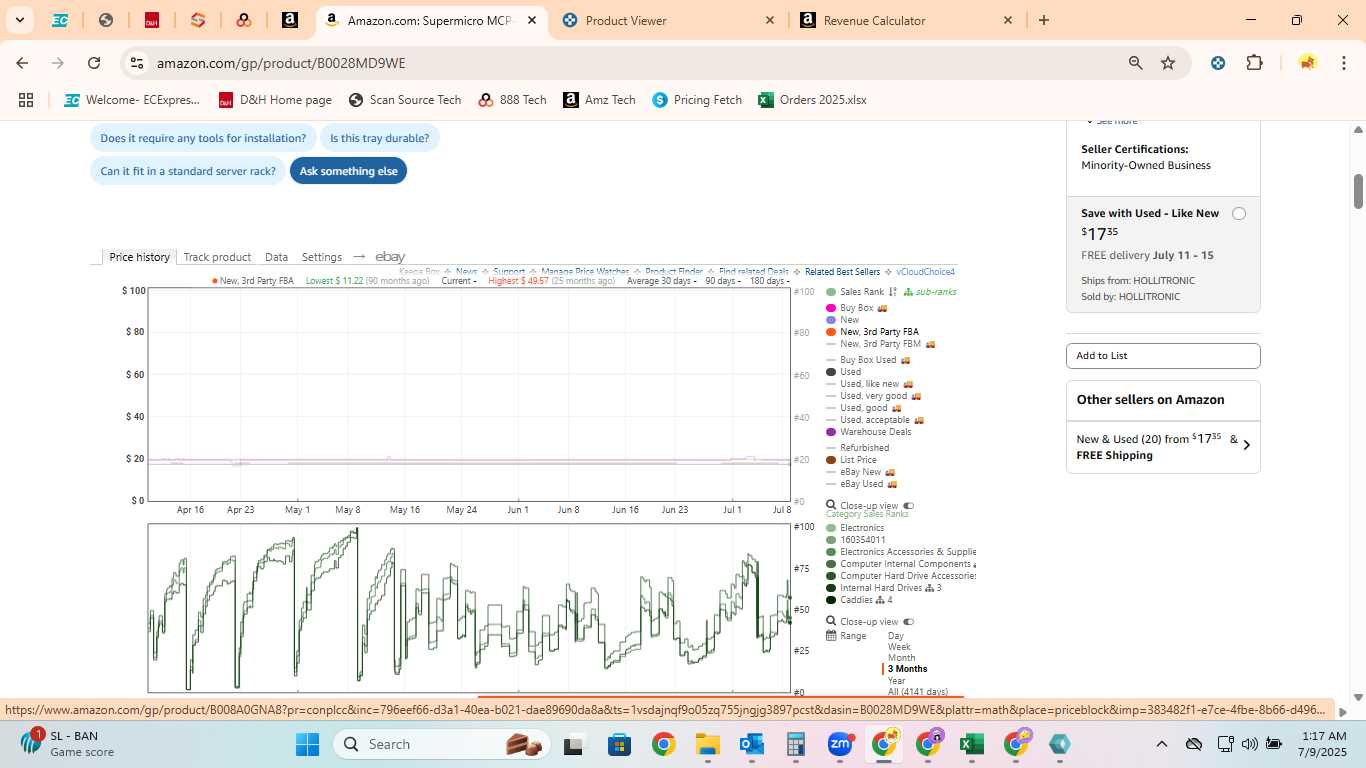The height and width of the screenshot is (768, 1366).
Task: Click 'Can it fit in a standard server rack?'
Action: pyautogui.click(x=188, y=171)
